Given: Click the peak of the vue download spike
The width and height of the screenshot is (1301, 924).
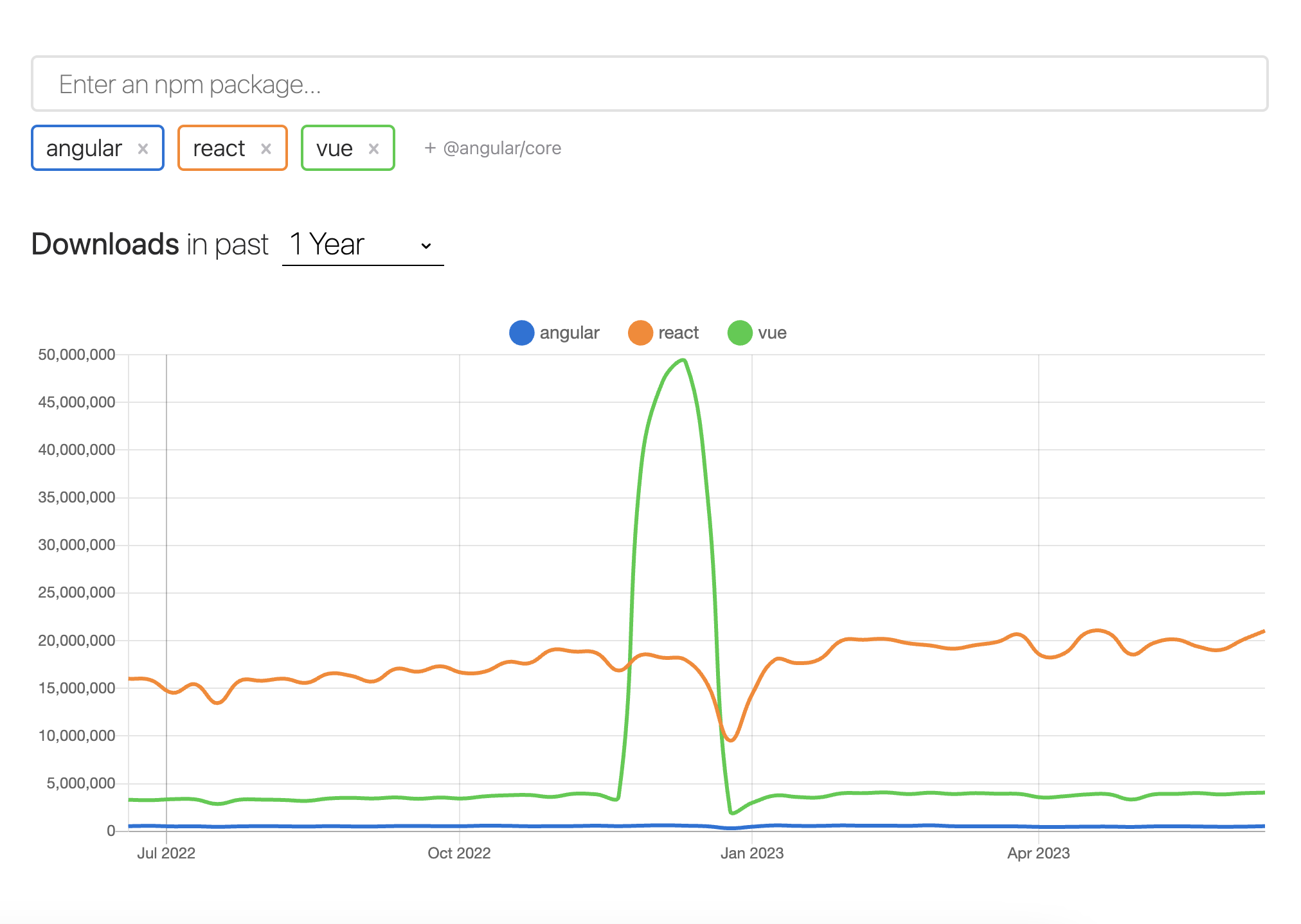Looking at the screenshot, I should 684,360.
